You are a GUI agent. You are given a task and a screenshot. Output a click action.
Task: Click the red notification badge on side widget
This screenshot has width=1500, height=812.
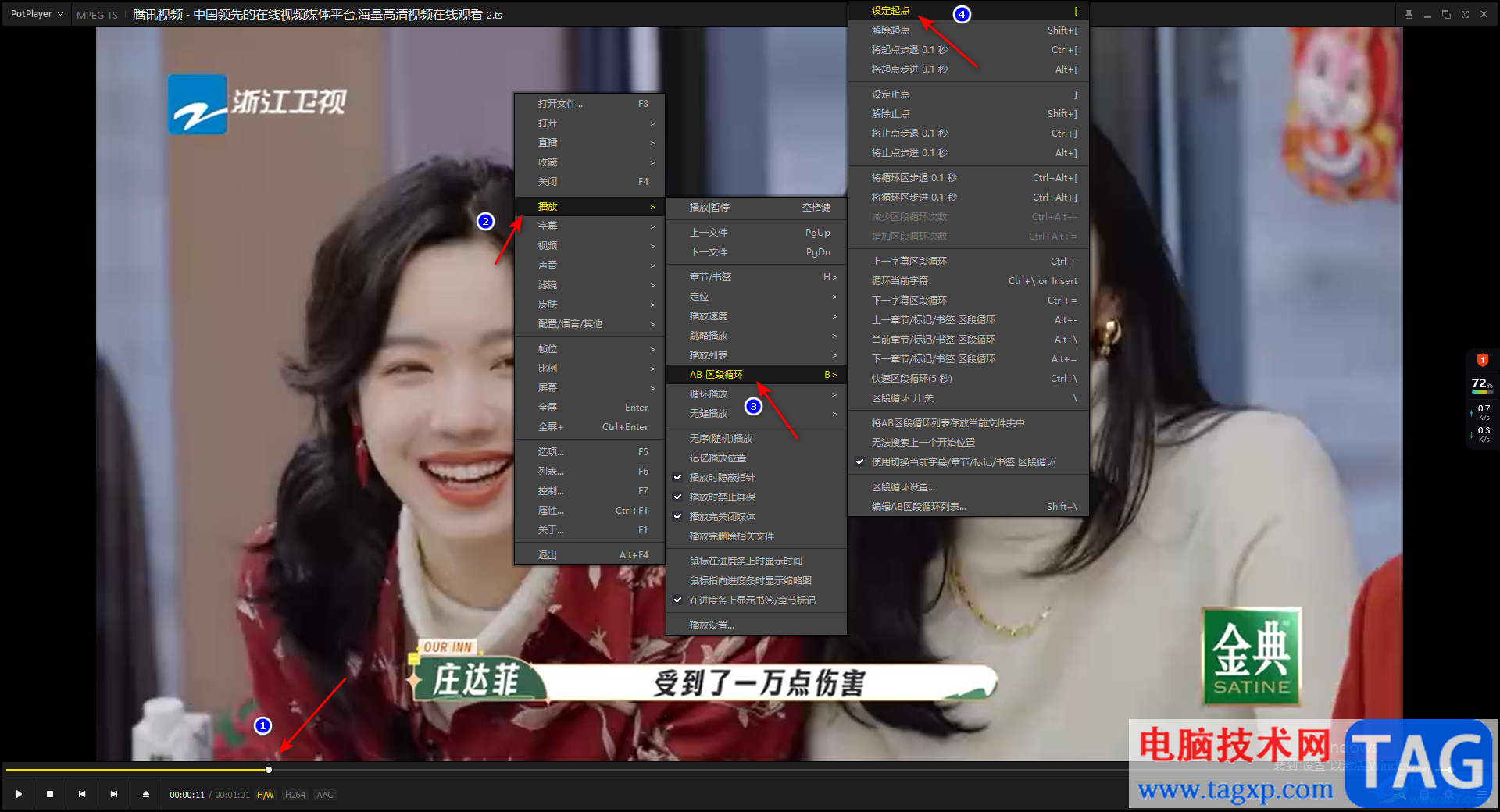[1482, 360]
